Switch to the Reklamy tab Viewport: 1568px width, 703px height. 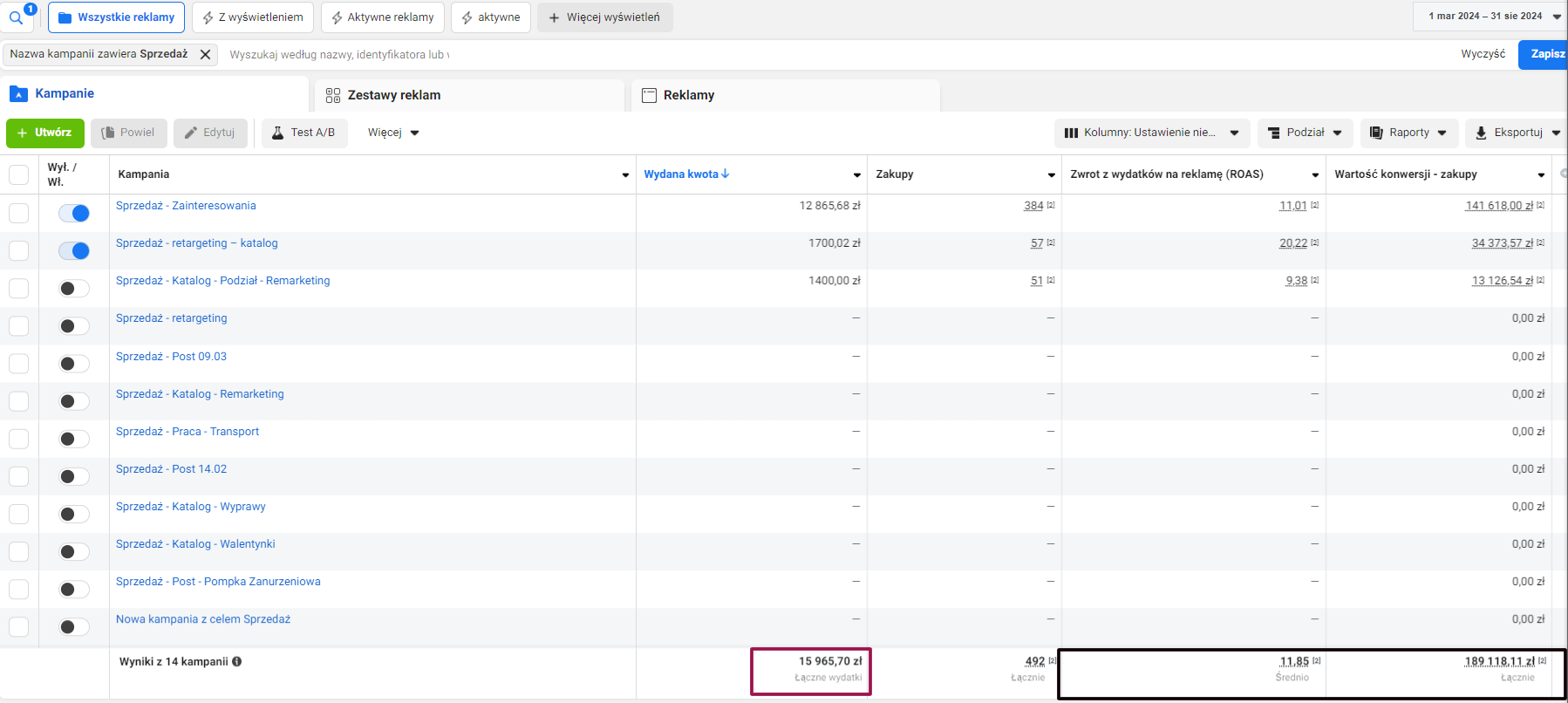point(786,95)
